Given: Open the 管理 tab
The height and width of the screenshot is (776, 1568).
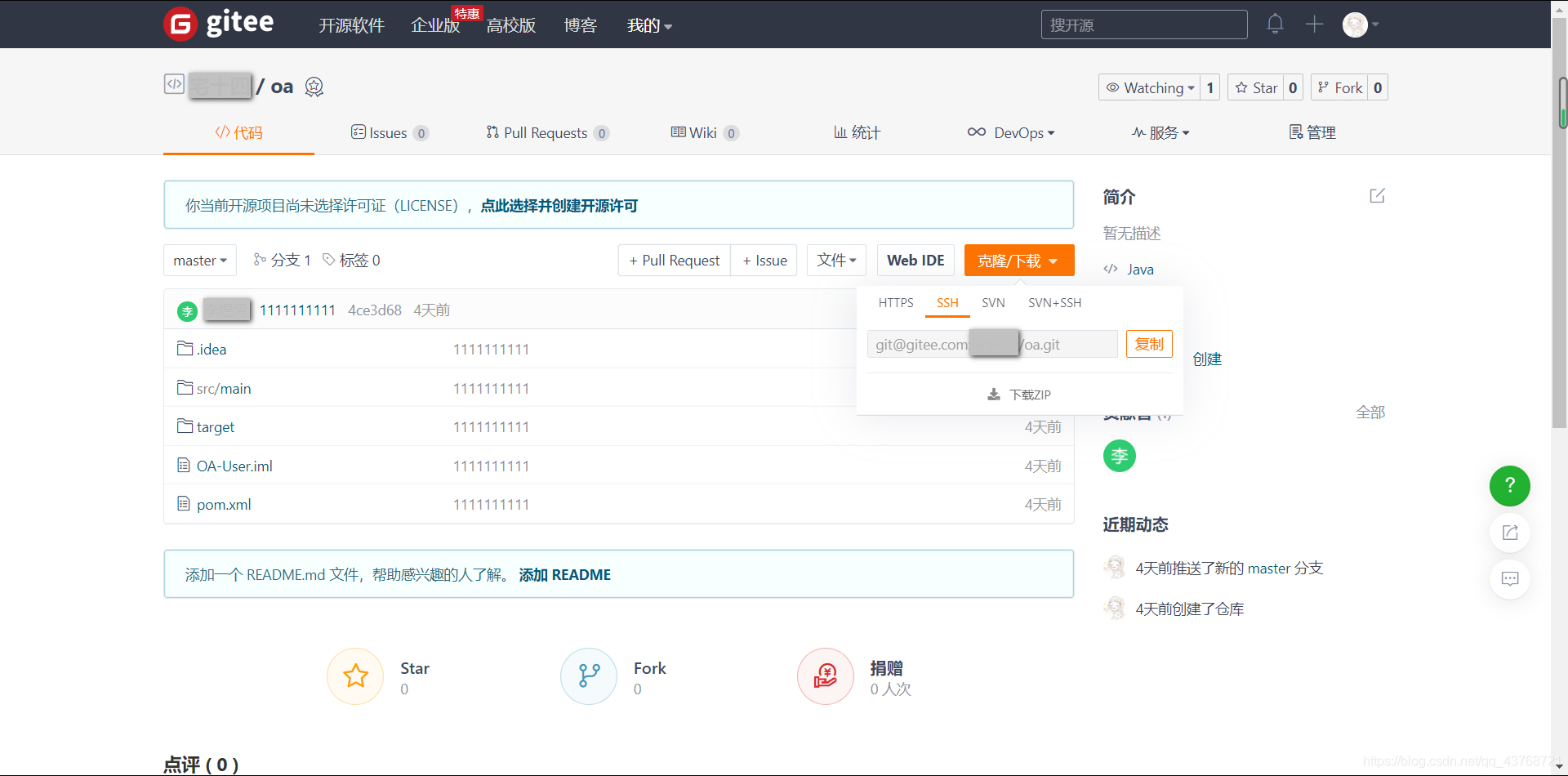Looking at the screenshot, I should pyautogui.click(x=1312, y=132).
